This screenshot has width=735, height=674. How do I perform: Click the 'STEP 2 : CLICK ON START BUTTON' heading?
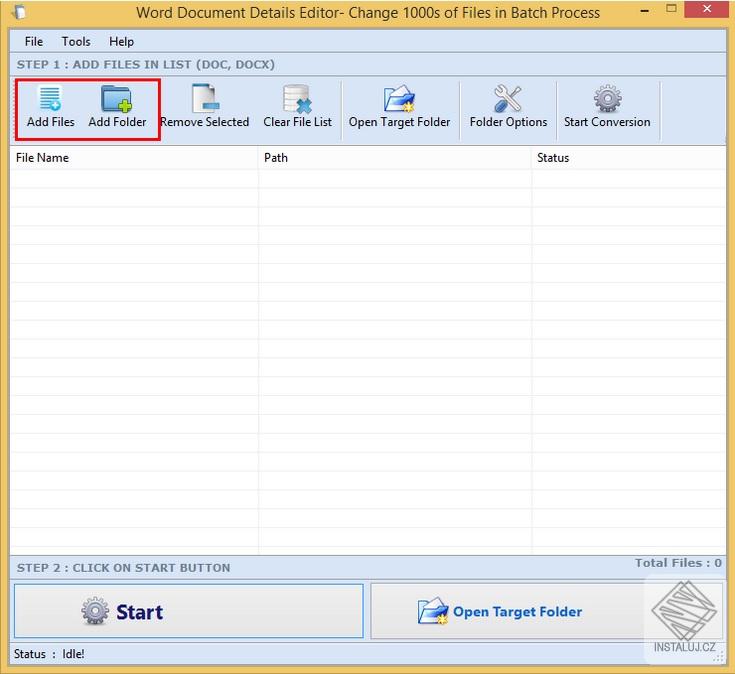pyautogui.click(x=124, y=568)
